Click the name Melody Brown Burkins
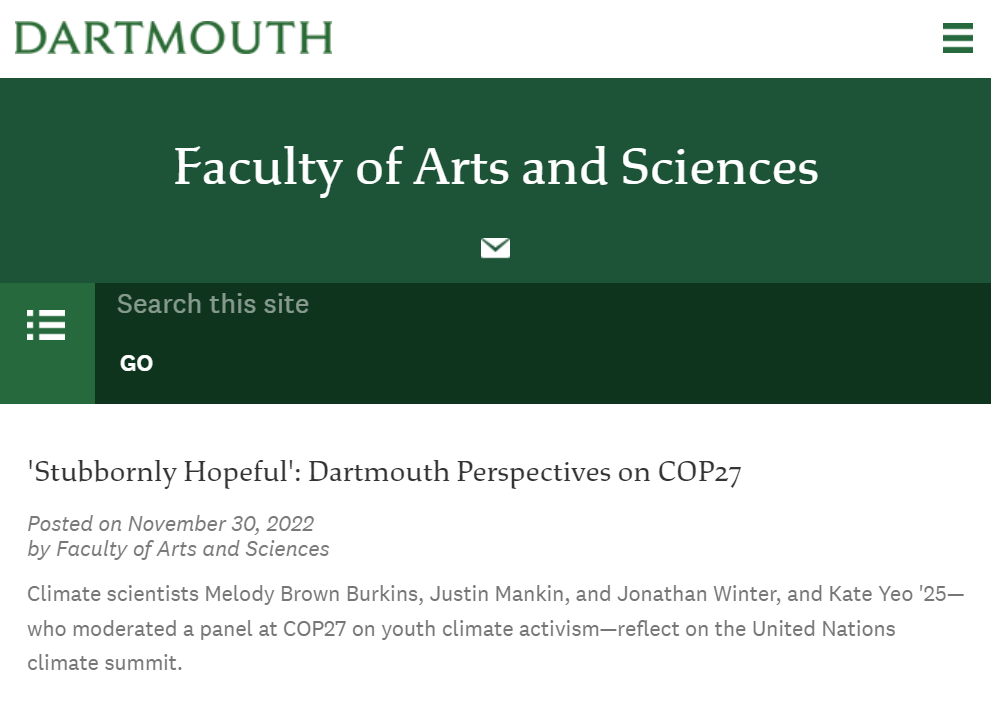The height and width of the screenshot is (708, 991). (x=316, y=595)
